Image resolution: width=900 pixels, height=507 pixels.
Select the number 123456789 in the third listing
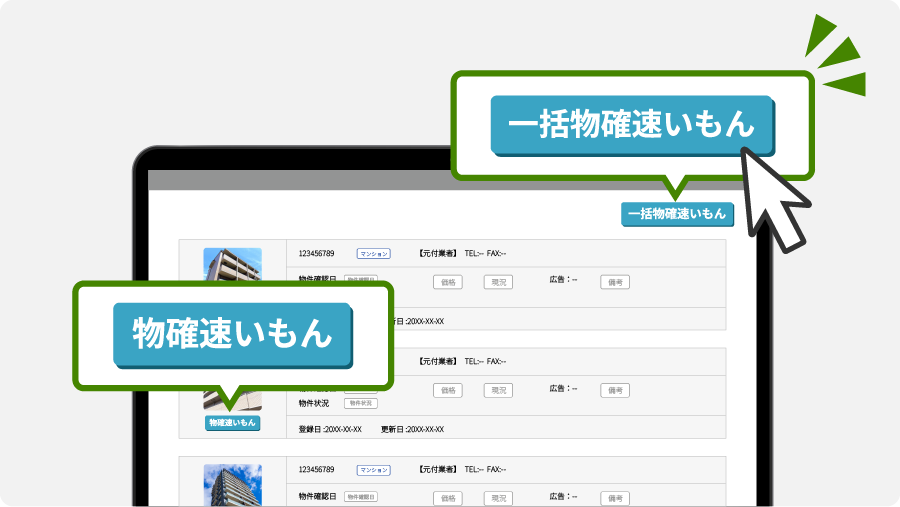coord(316,470)
